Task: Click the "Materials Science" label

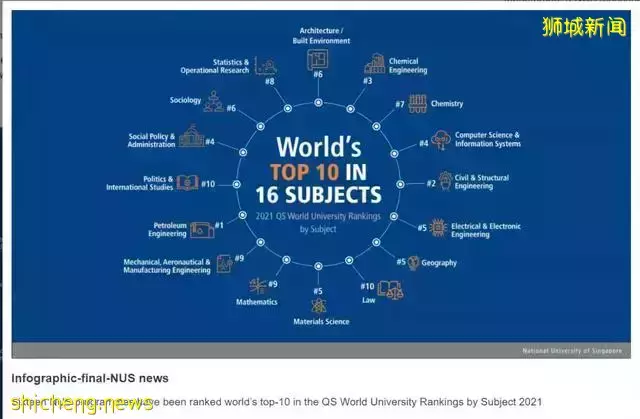Action: (x=321, y=321)
